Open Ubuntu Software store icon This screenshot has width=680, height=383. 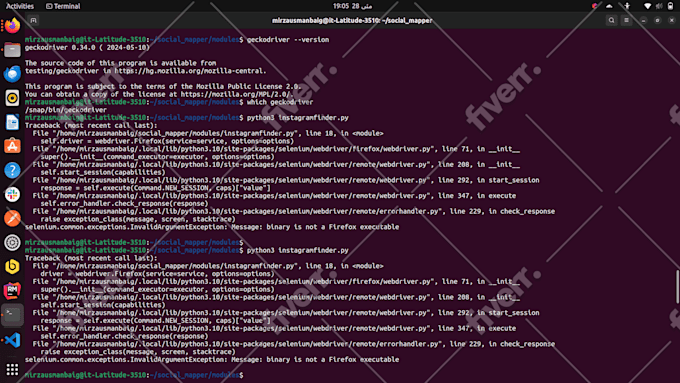click(12, 146)
